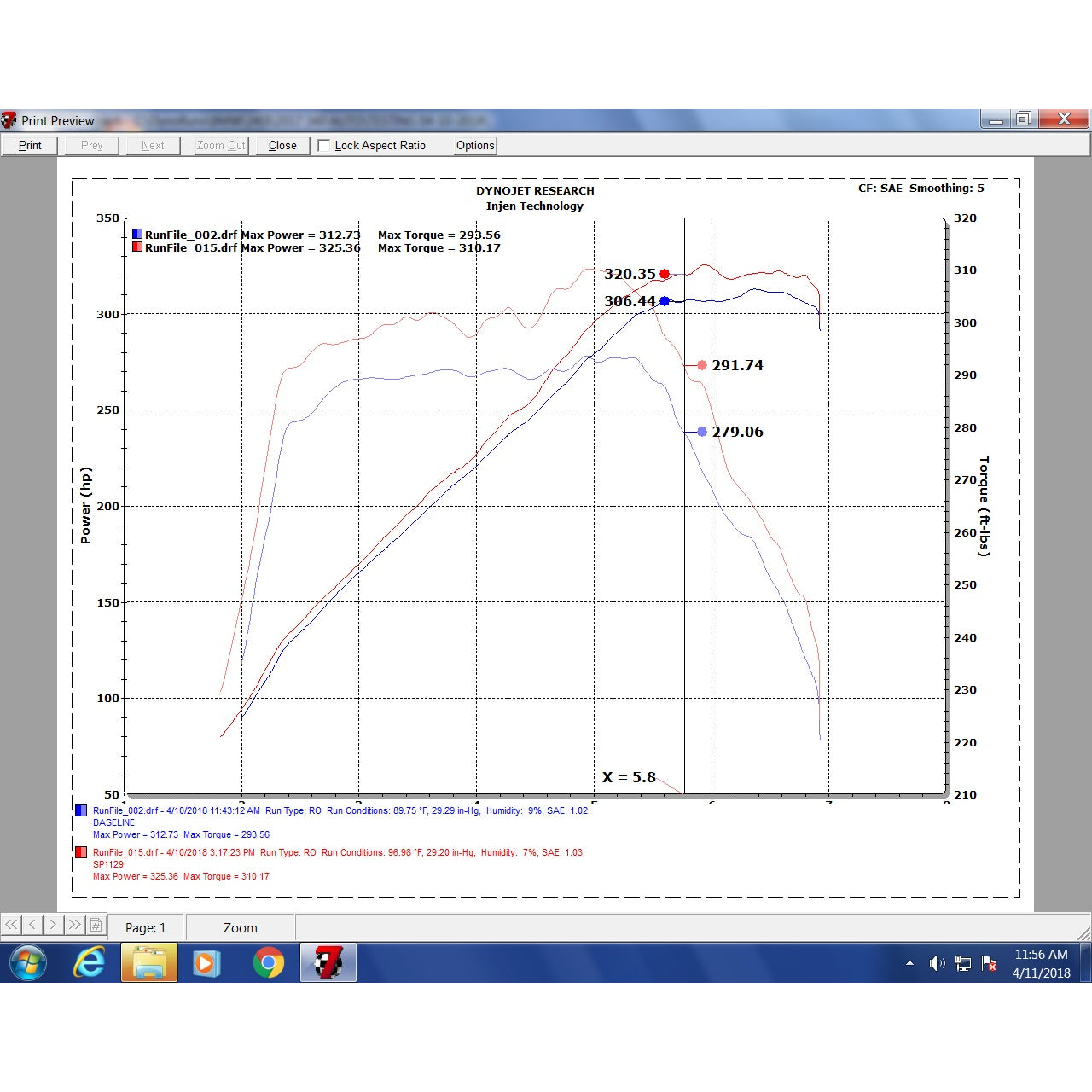Screen dimensions: 1092x1092
Task: Open Windows Media Player from the taskbar
Action: [206, 963]
